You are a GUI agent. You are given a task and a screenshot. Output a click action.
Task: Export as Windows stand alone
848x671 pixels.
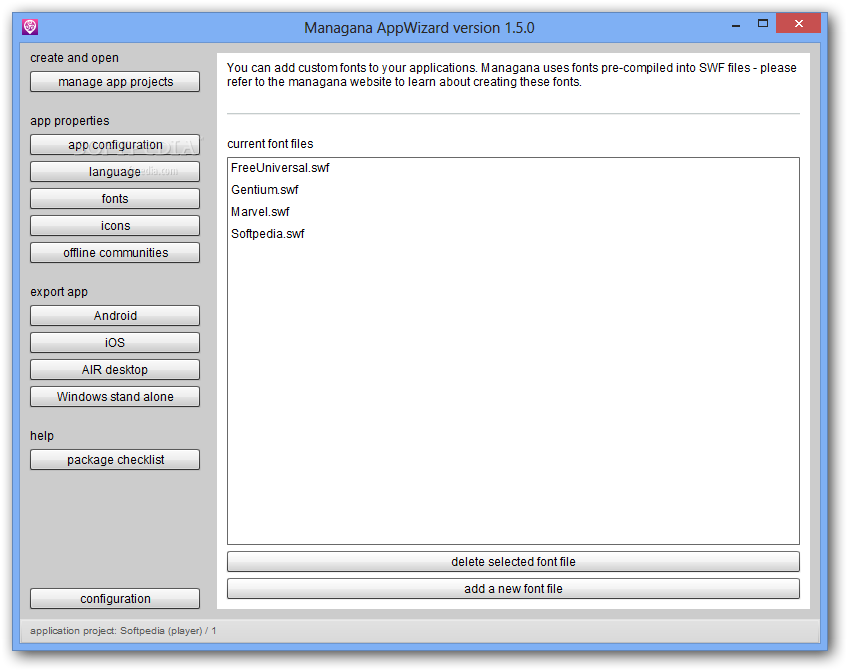[115, 397]
